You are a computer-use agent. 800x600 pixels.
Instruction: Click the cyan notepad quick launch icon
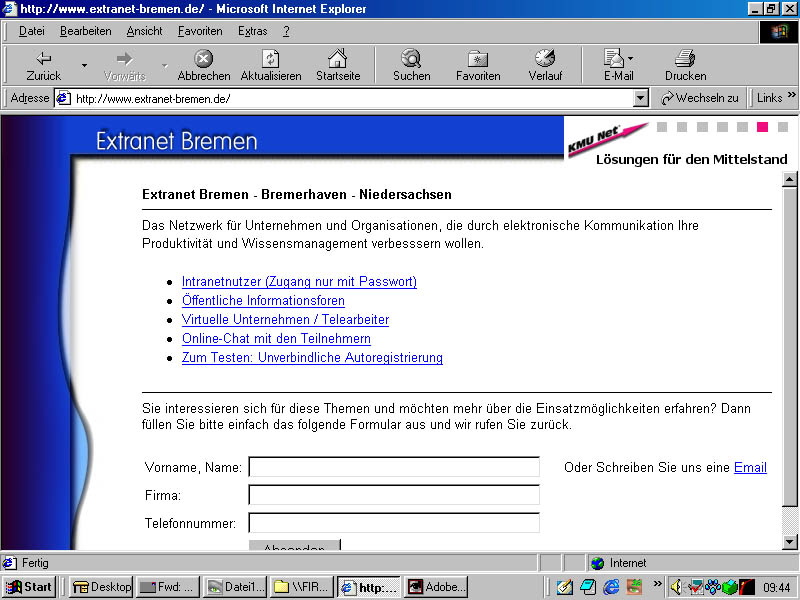pos(588,587)
